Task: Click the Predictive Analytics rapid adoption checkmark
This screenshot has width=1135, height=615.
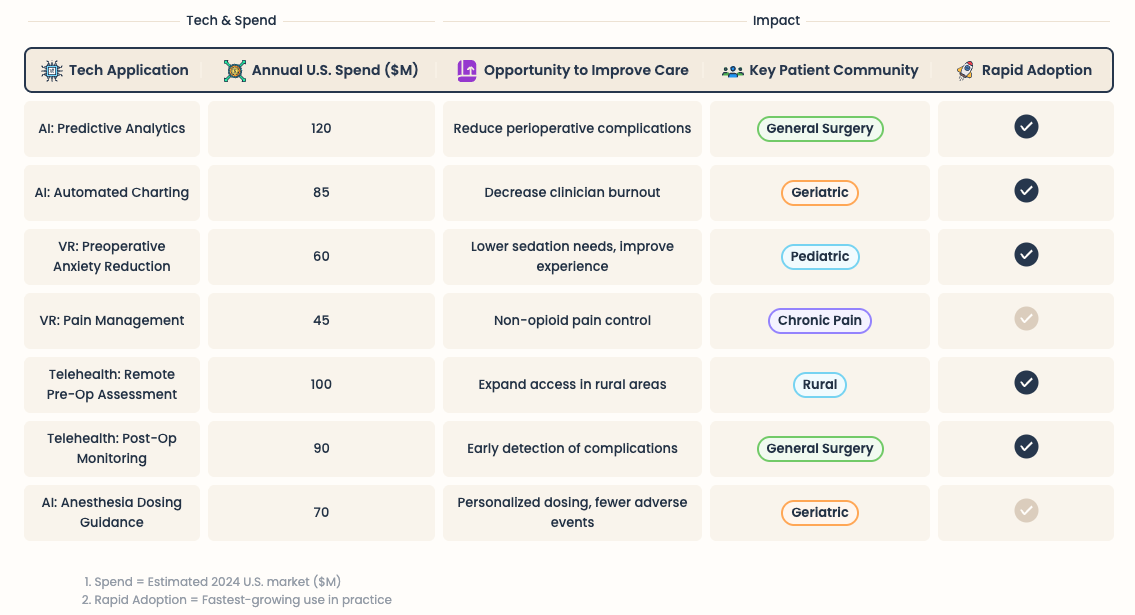Action: [1026, 127]
